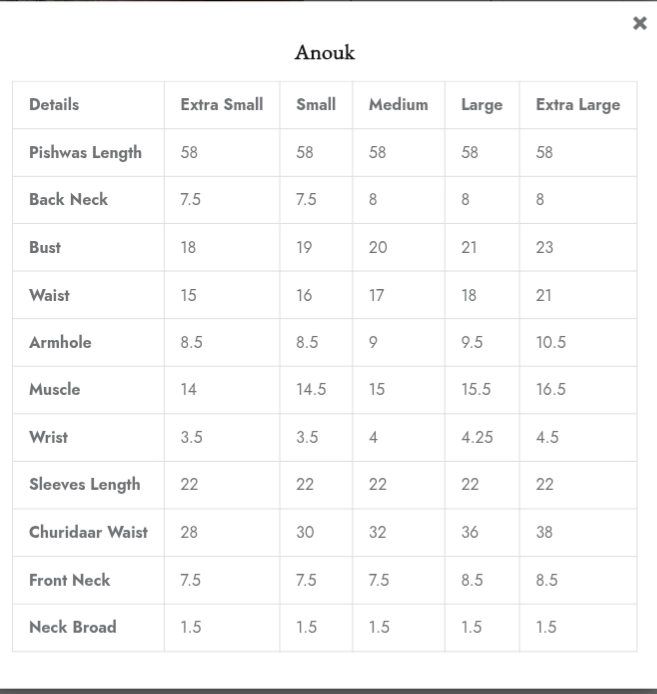
Task: Click the Small Muscle value 14.5
Action: click(x=311, y=389)
